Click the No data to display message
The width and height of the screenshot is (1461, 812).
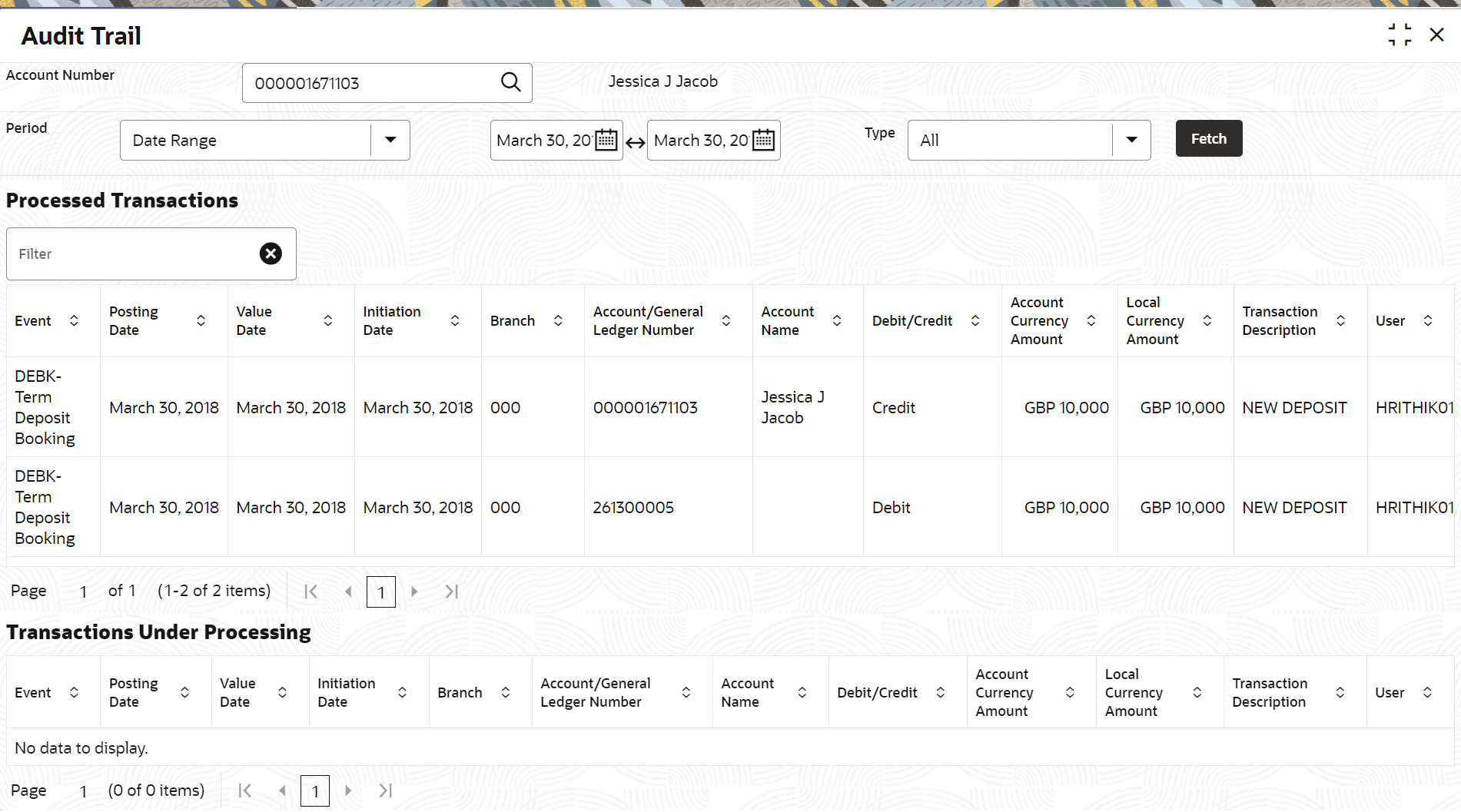tap(81, 747)
